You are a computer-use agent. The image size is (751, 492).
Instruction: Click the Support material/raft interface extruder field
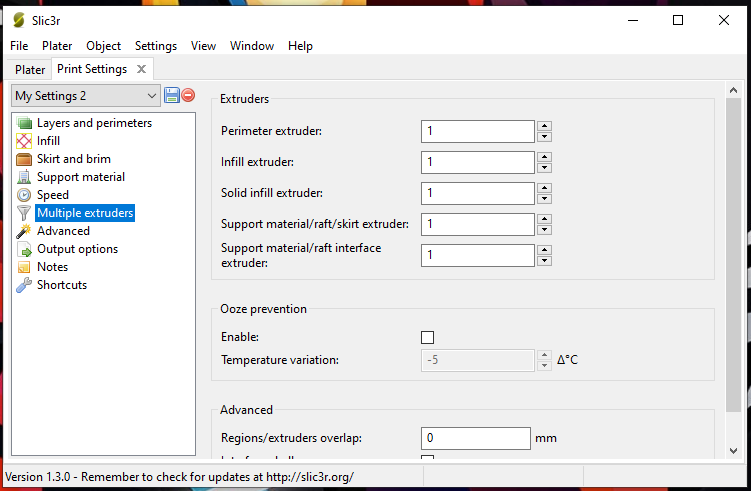click(478, 255)
